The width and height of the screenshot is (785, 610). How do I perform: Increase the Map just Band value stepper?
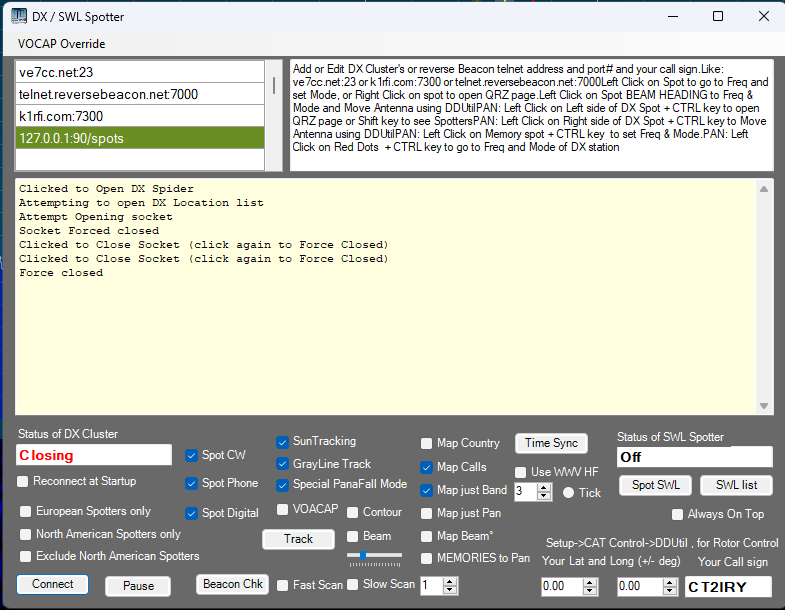coord(544,488)
